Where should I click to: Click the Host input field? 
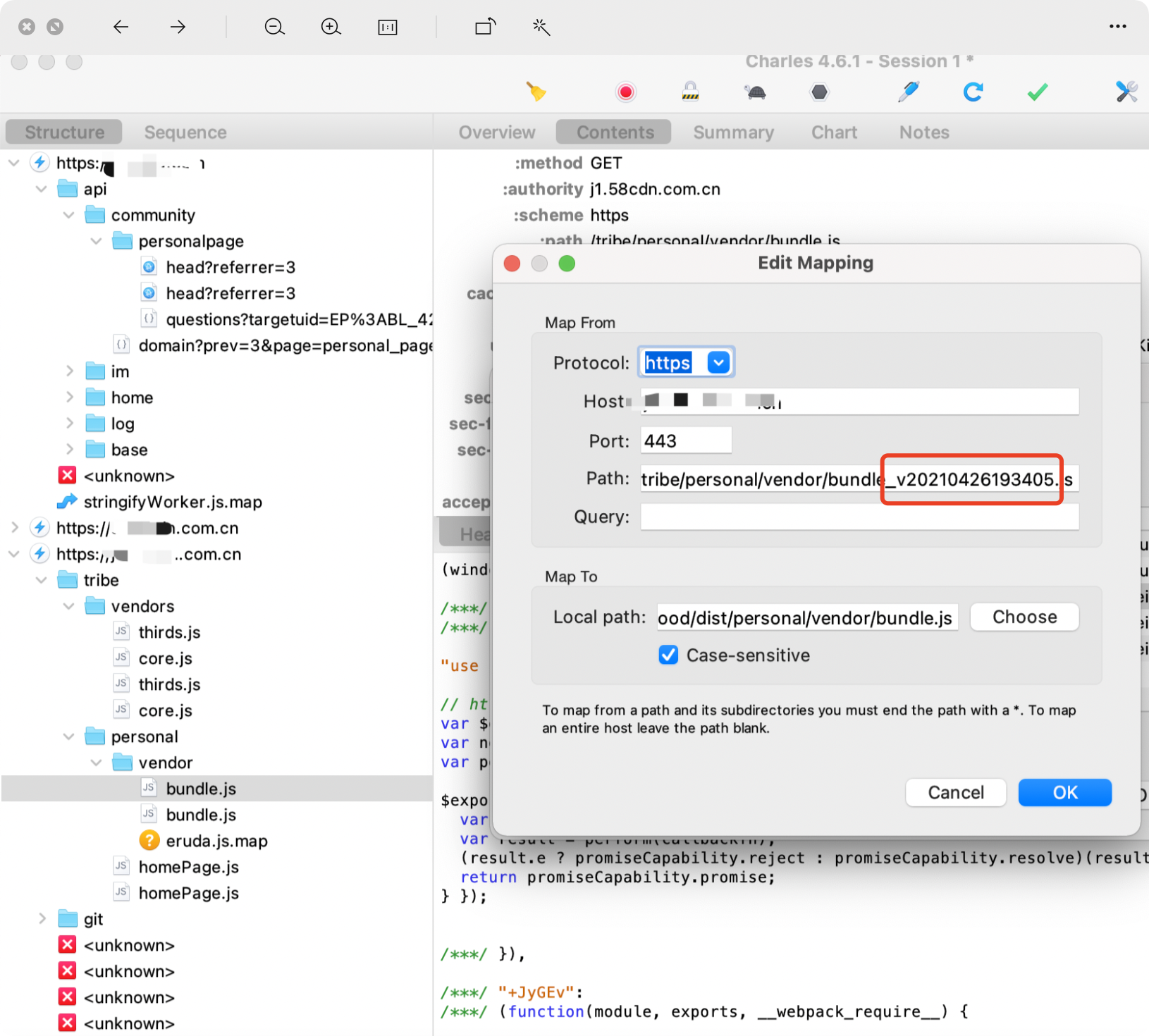point(859,401)
